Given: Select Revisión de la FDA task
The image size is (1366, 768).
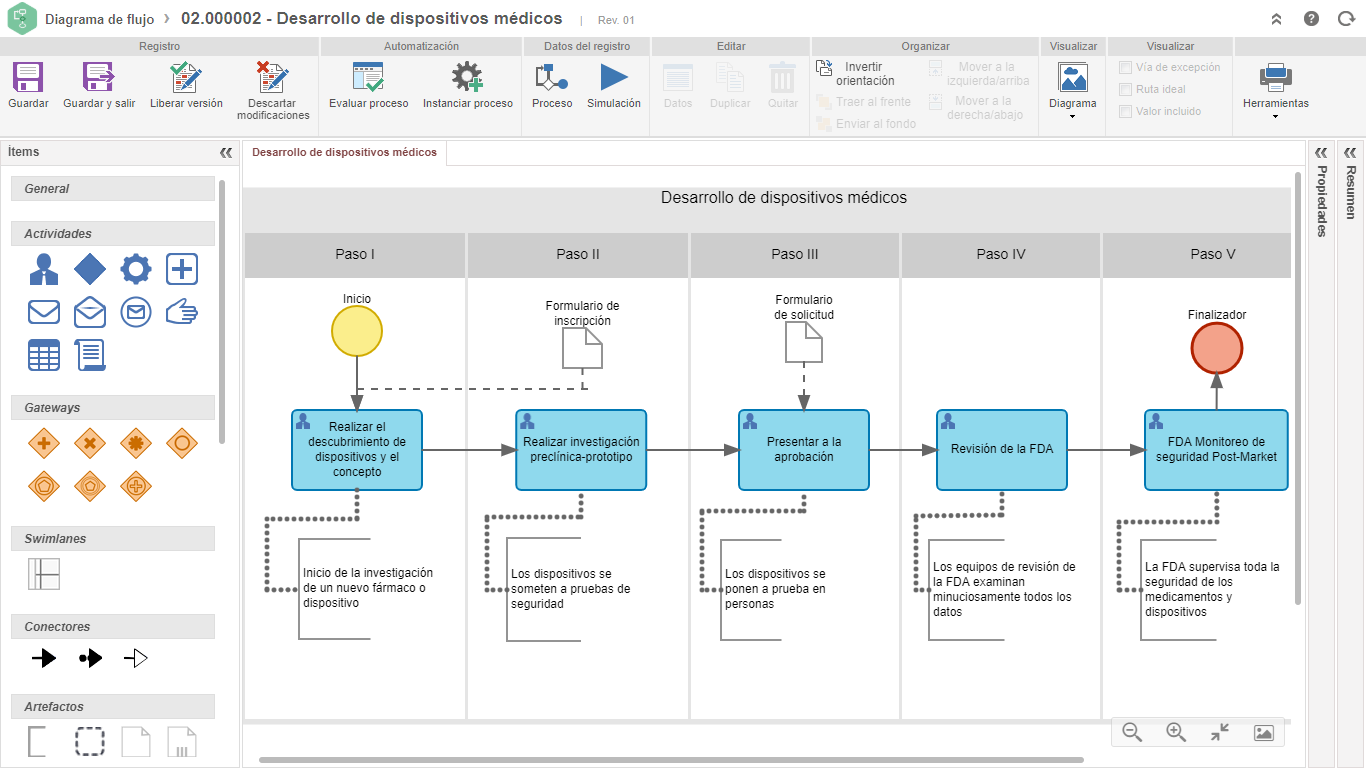Looking at the screenshot, I should tap(1002, 449).
